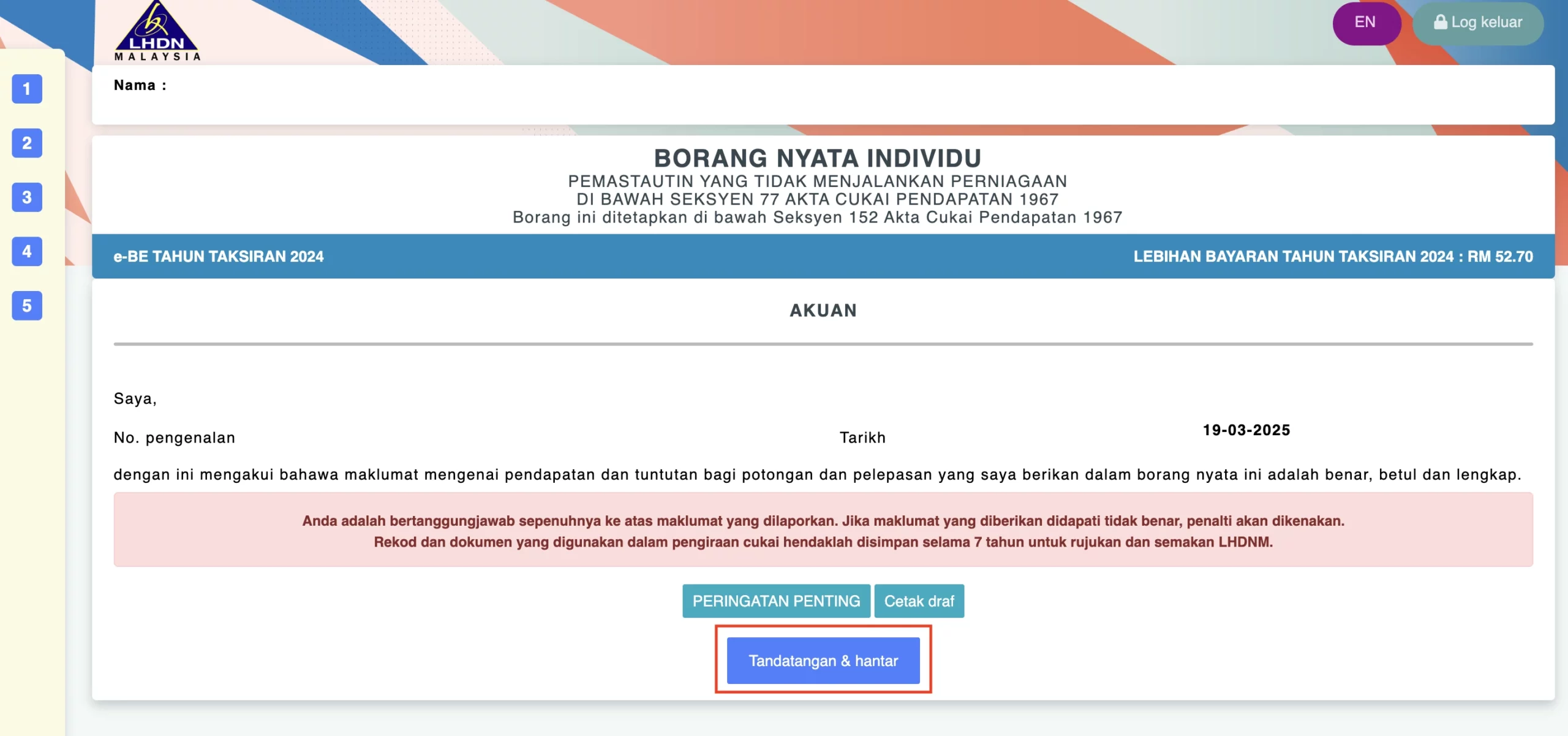Open PERINGATAN PENTING notice

[776, 601]
